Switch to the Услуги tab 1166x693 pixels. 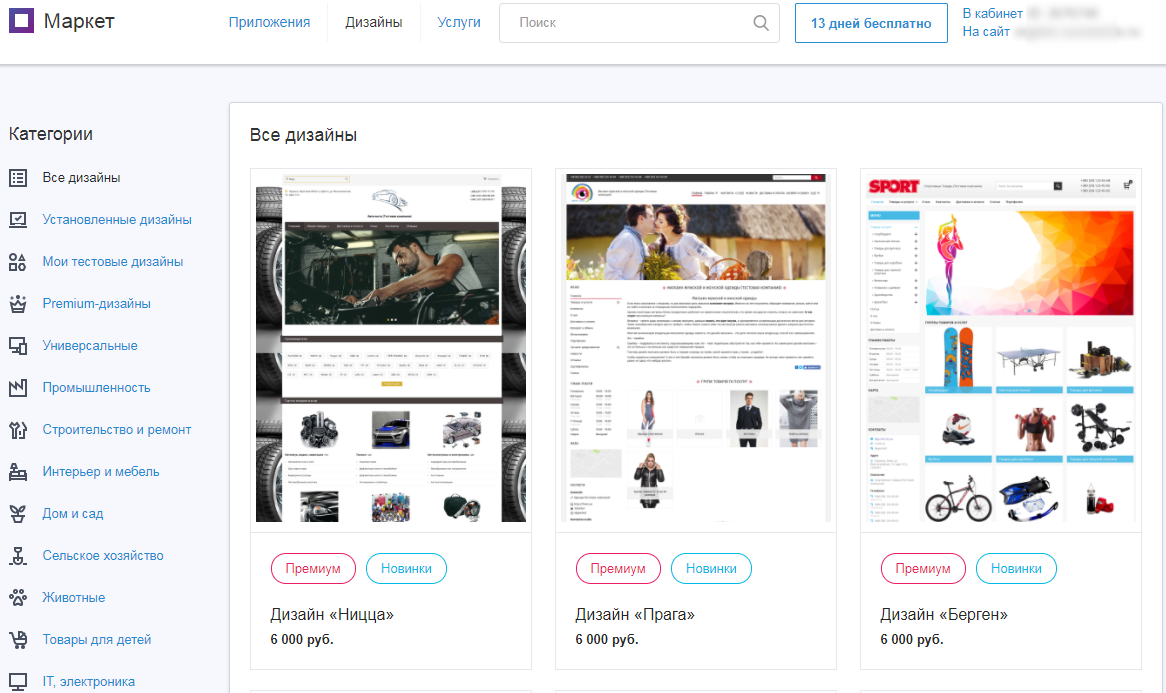click(x=459, y=22)
